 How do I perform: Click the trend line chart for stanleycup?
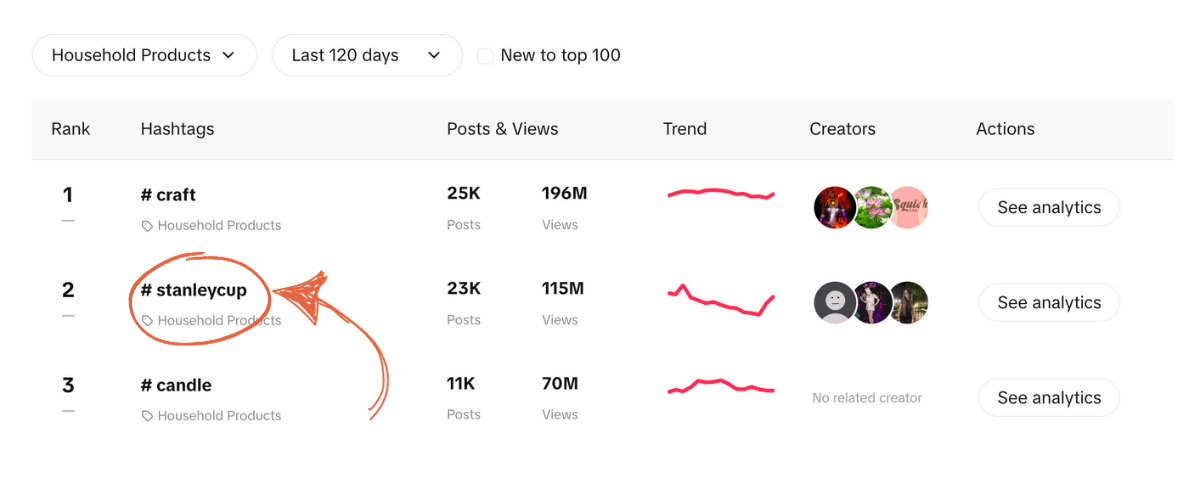click(x=721, y=300)
